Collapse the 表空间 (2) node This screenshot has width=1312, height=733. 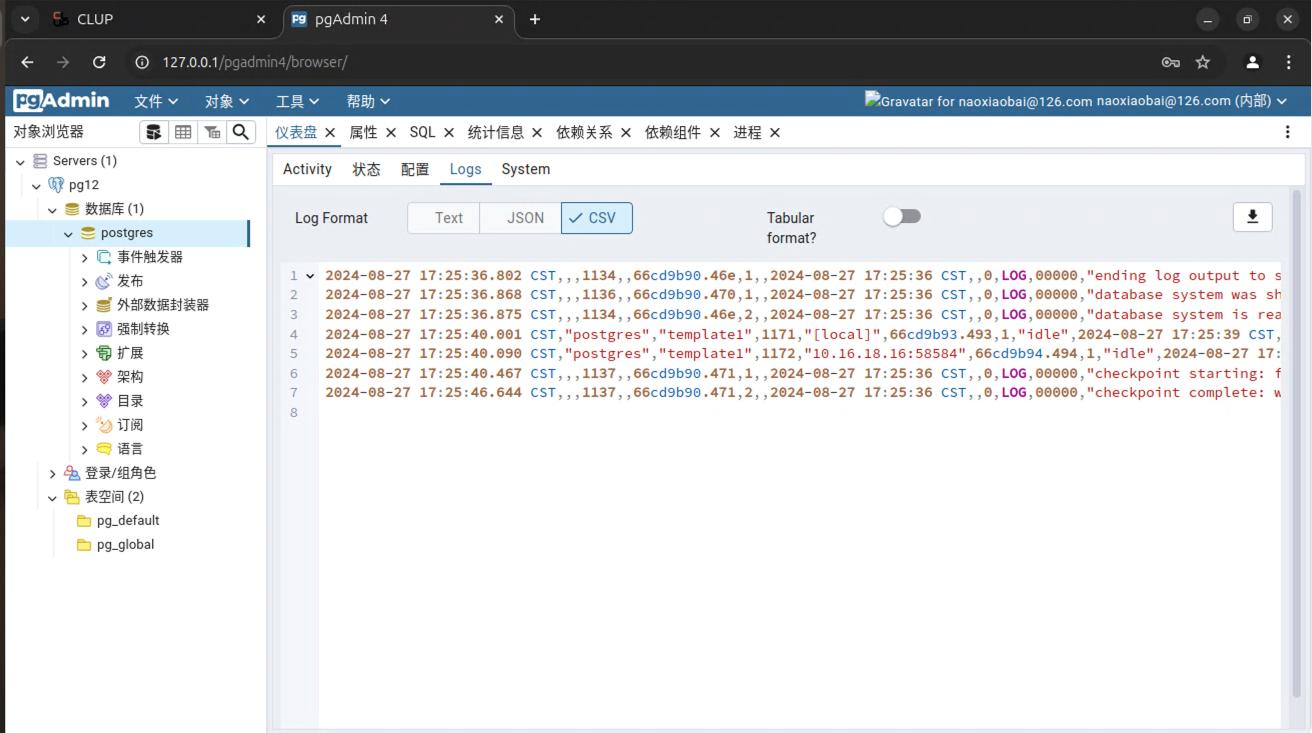(52, 497)
